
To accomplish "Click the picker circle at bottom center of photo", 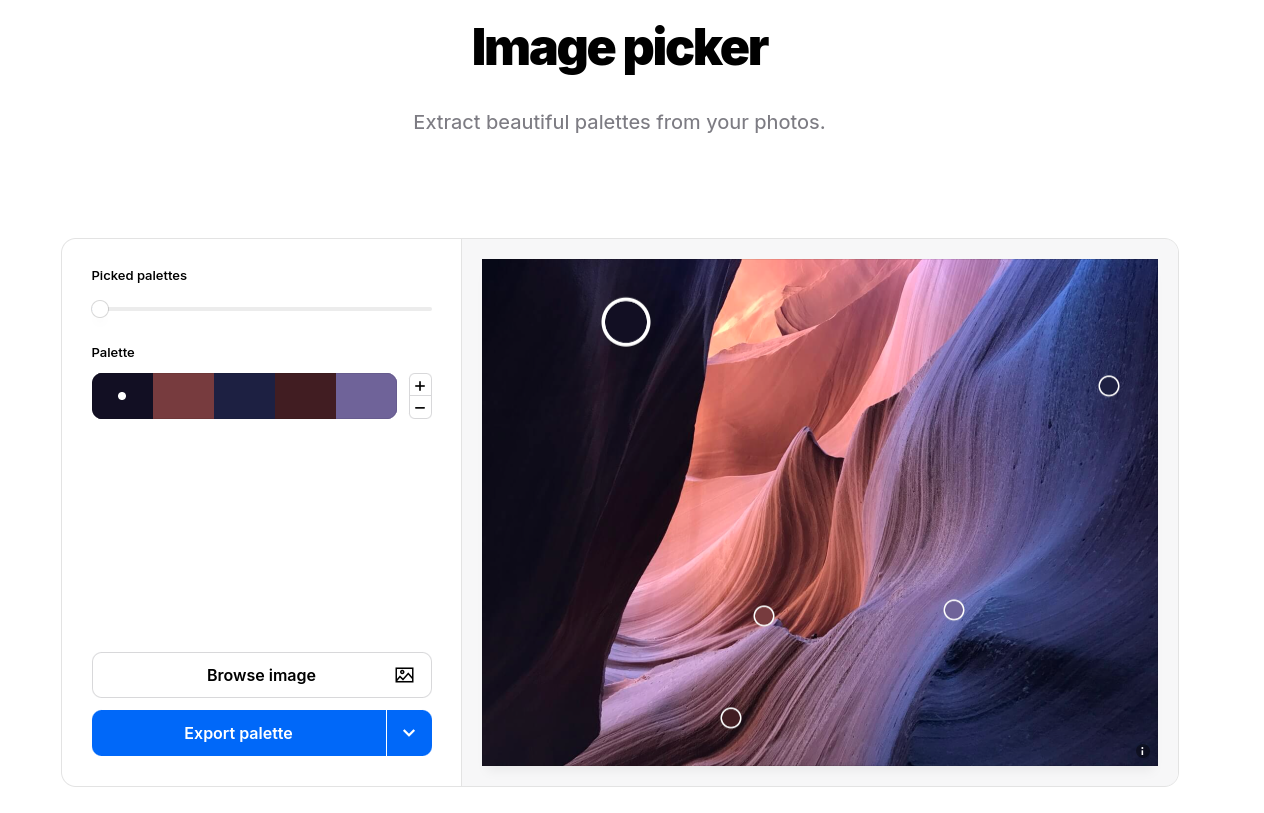I will [x=731, y=718].
